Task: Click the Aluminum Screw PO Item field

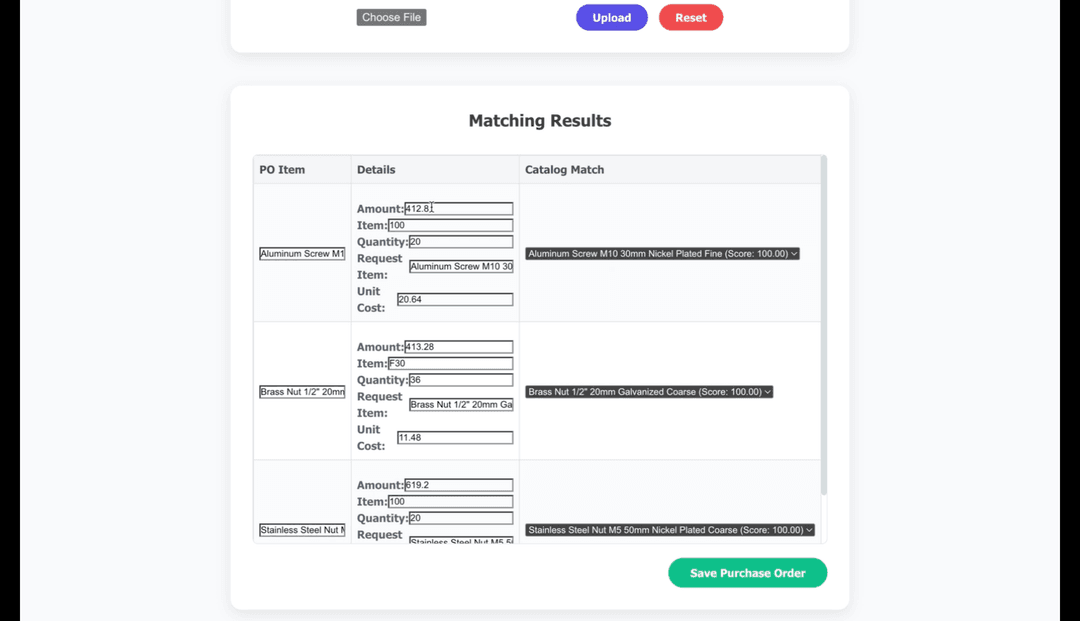Action: pos(302,253)
